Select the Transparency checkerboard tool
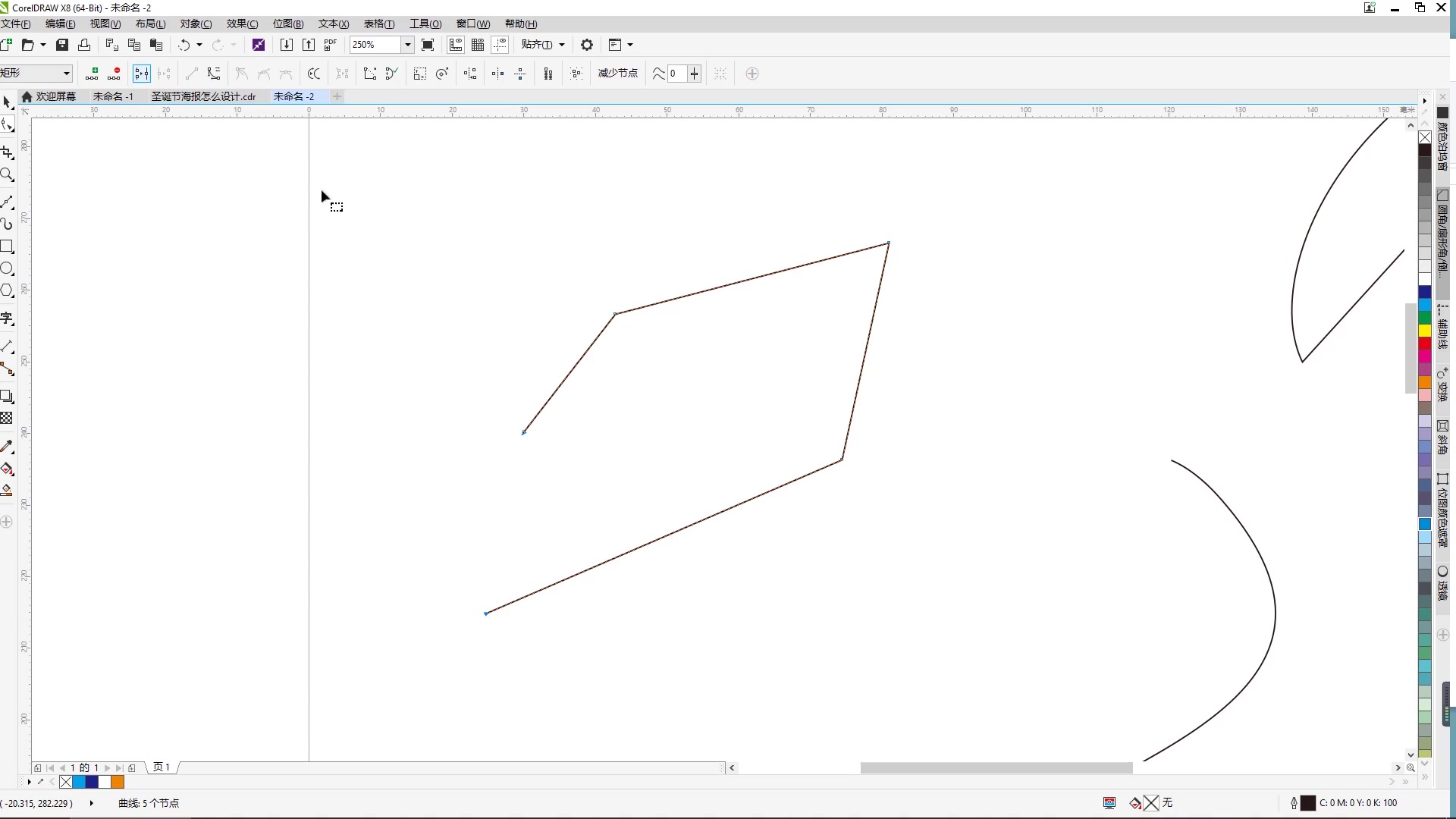This screenshot has height=819, width=1456. point(7,419)
